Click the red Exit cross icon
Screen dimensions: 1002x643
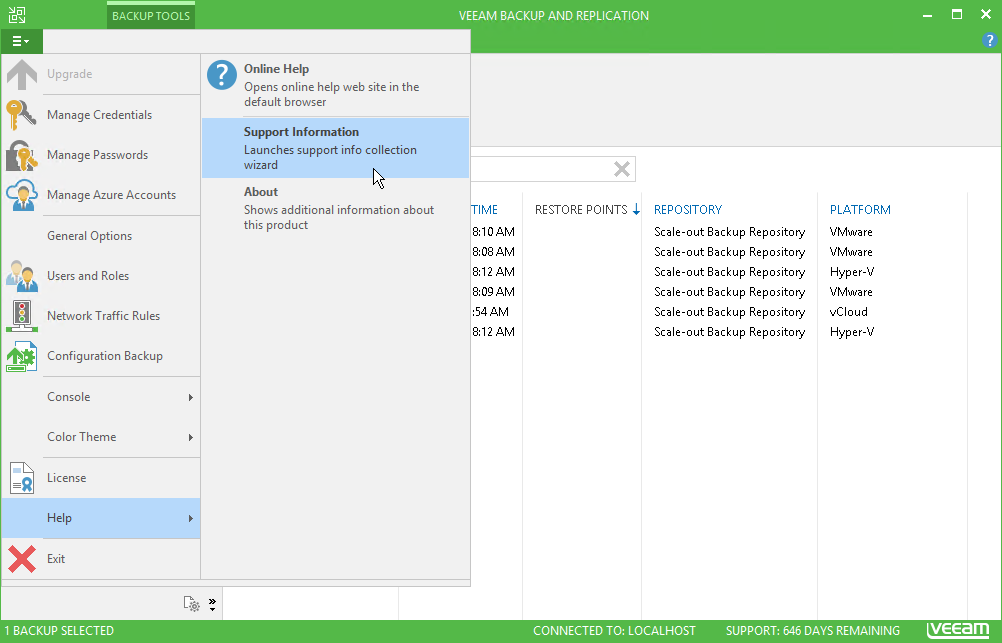point(22,559)
